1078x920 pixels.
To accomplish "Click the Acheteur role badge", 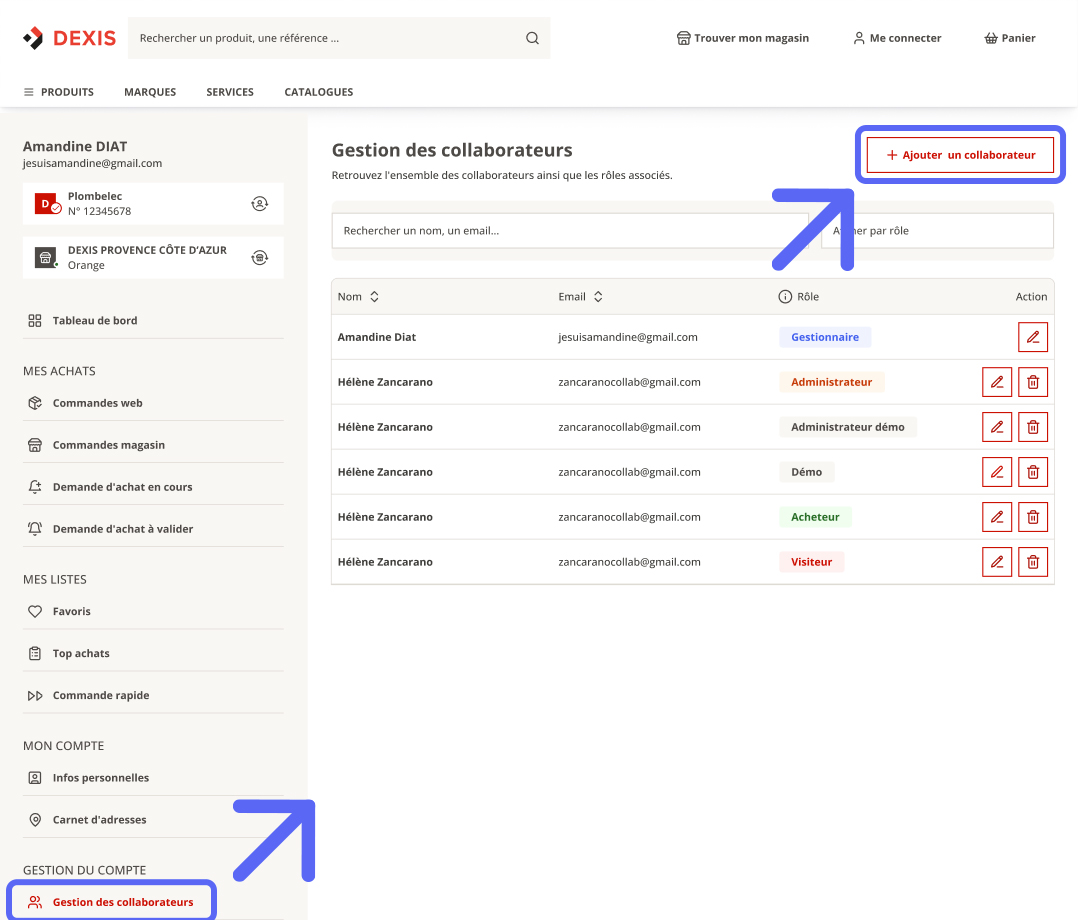I will [x=815, y=517].
